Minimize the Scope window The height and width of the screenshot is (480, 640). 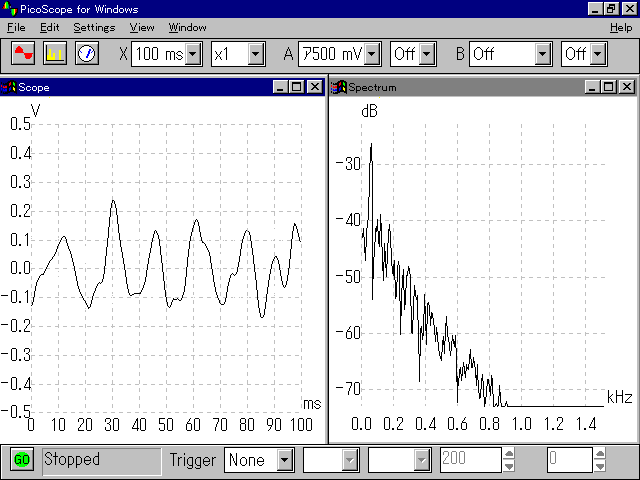coord(280,87)
